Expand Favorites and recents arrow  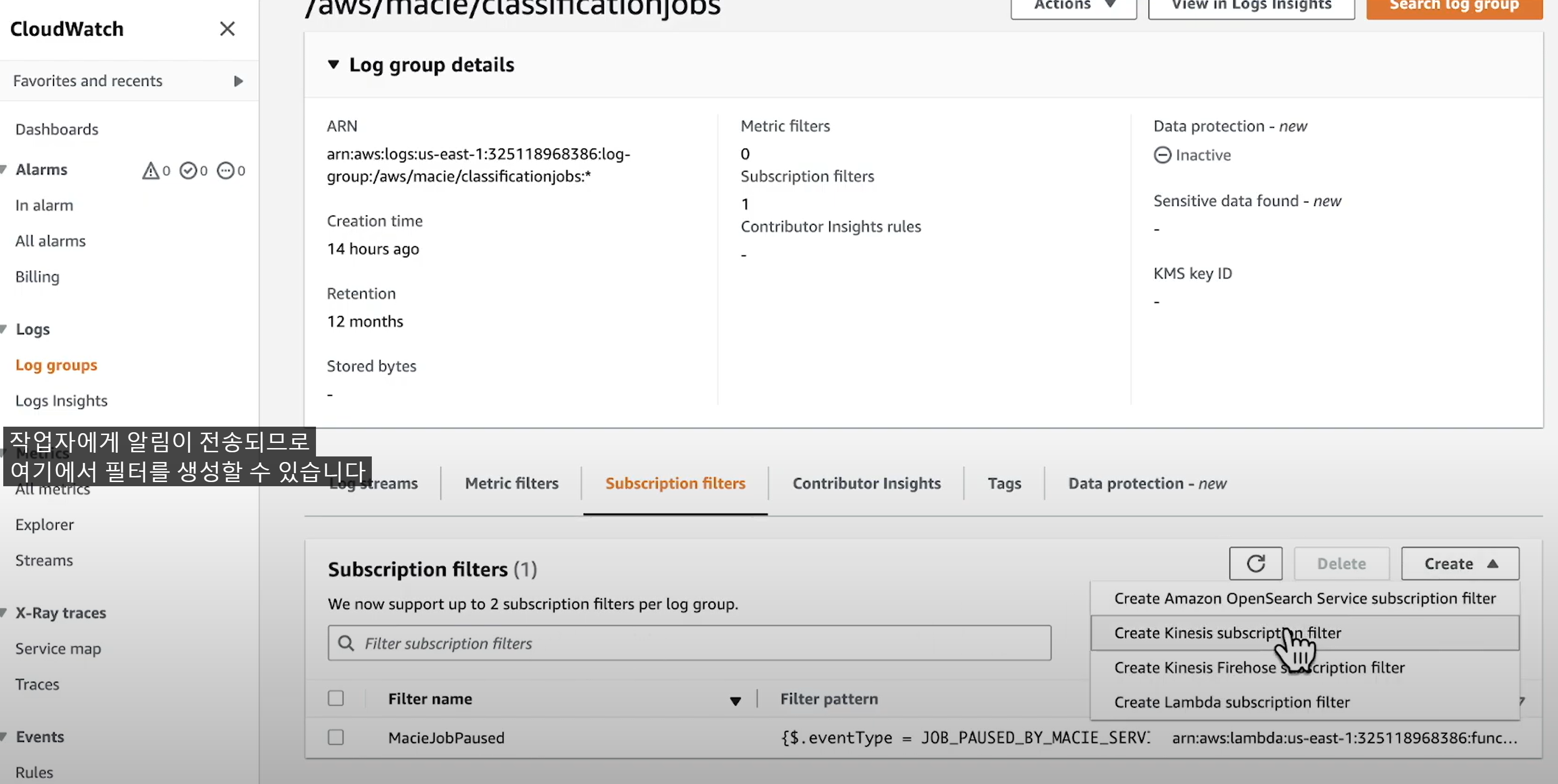click(x=238, y=81)
